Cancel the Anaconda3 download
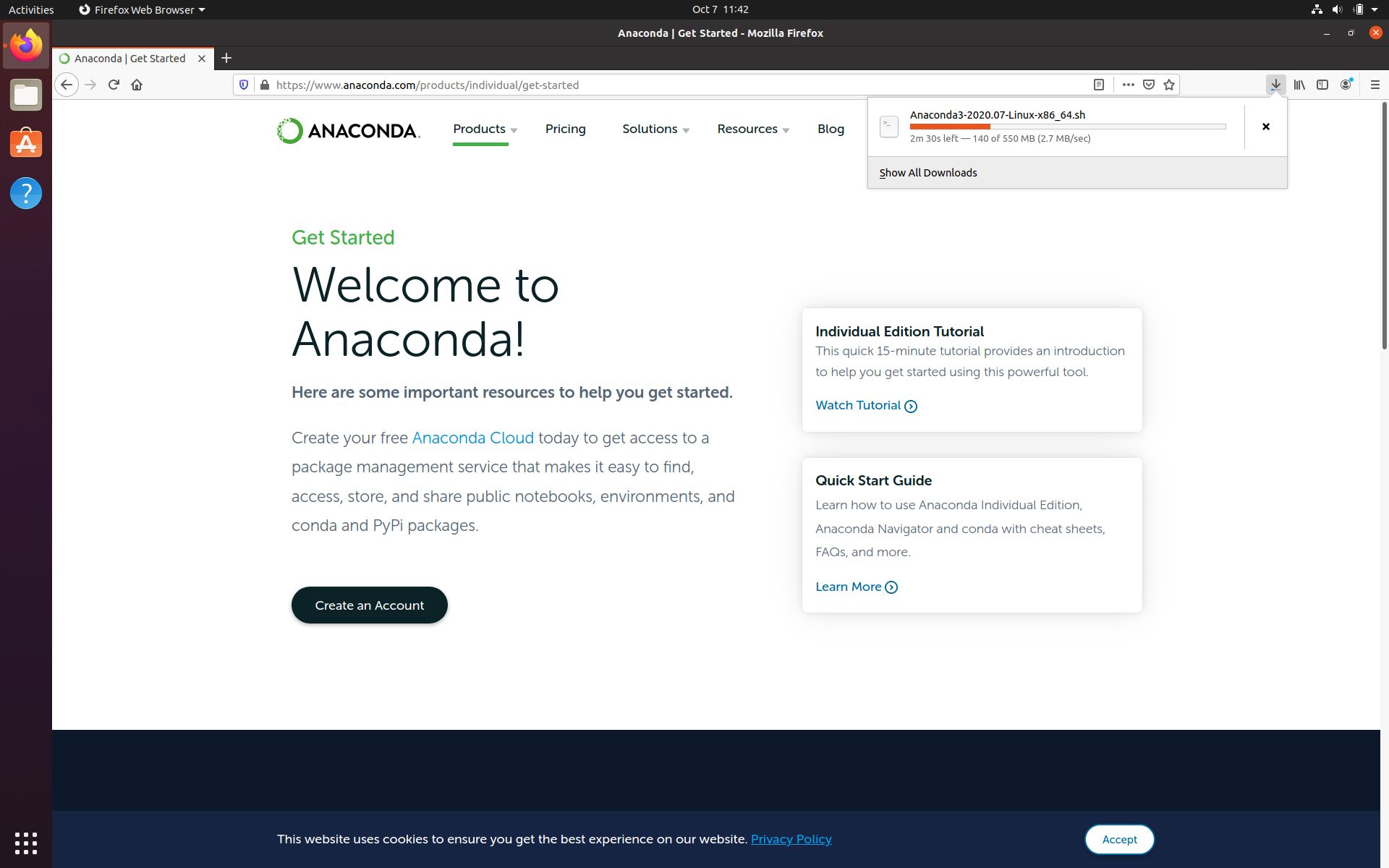The image size is (1389, 868). (x=1265, y=127)
